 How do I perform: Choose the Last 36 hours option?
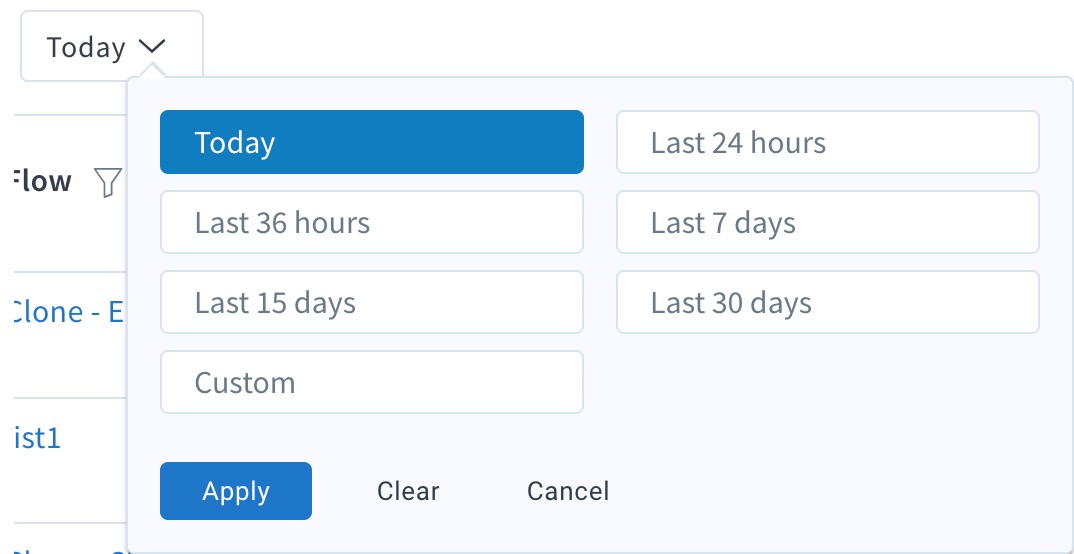[x=372, y=222]
